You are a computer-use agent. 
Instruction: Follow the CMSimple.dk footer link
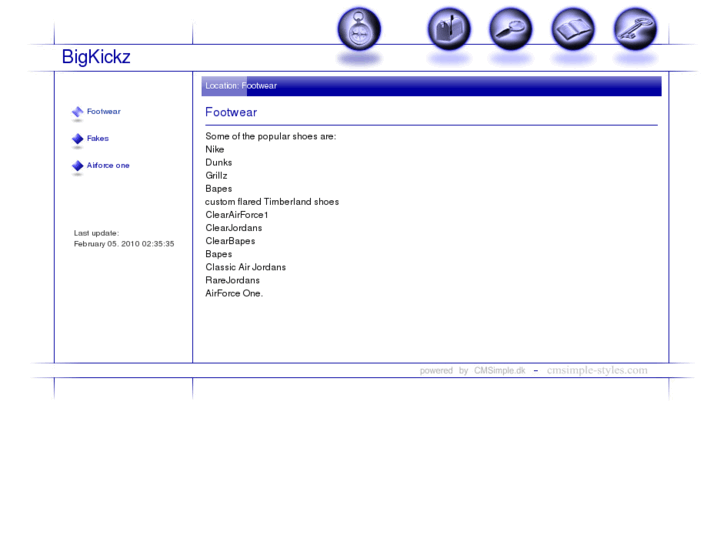[499, 371]
